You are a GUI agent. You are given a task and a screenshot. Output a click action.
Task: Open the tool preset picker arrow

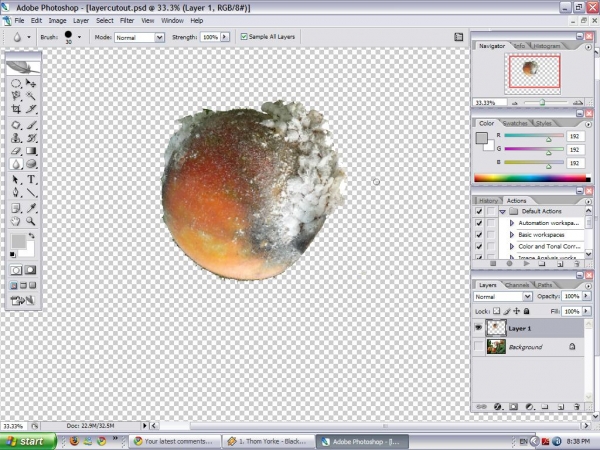point(29,37)
